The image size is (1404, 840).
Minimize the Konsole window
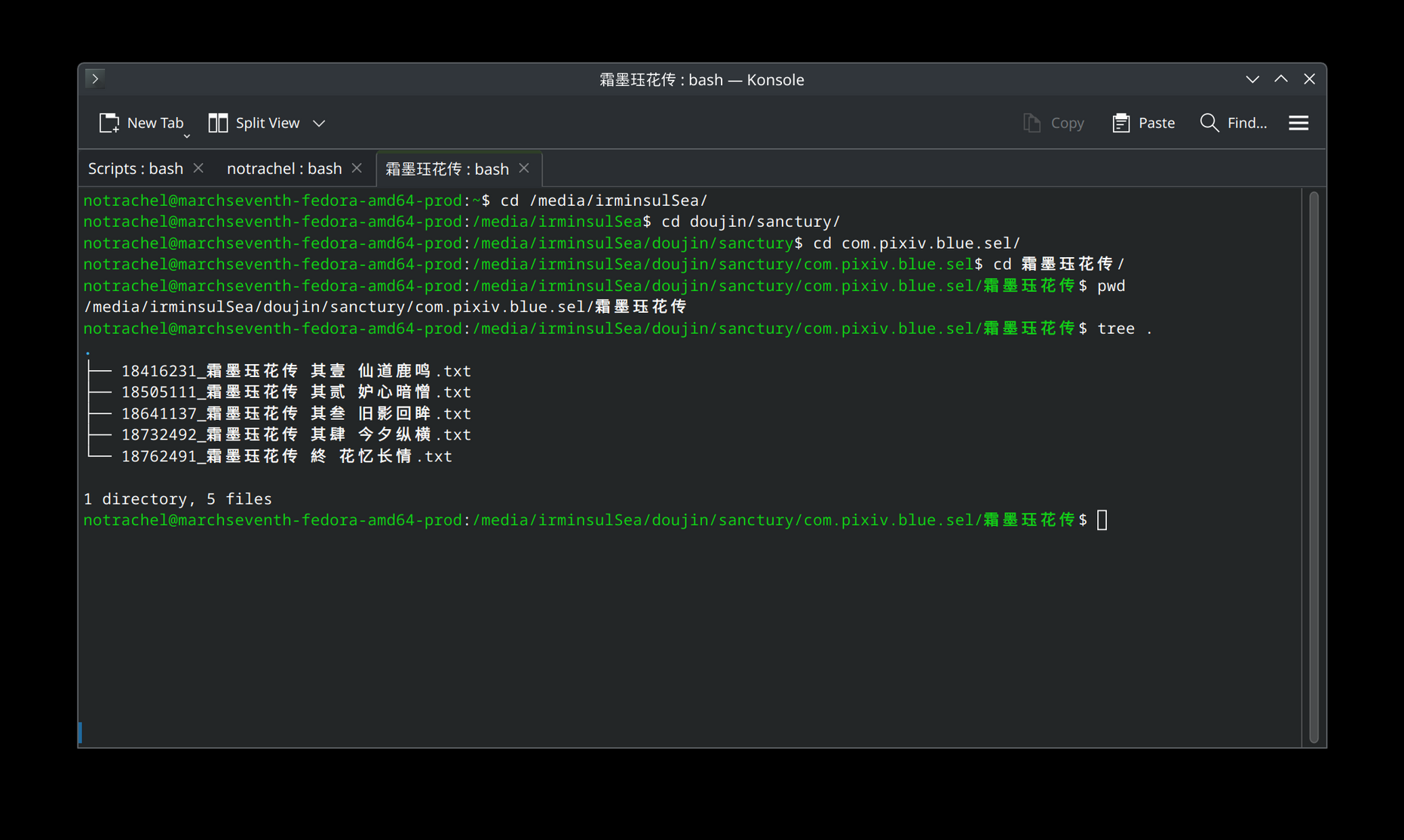click(1252, 79)
